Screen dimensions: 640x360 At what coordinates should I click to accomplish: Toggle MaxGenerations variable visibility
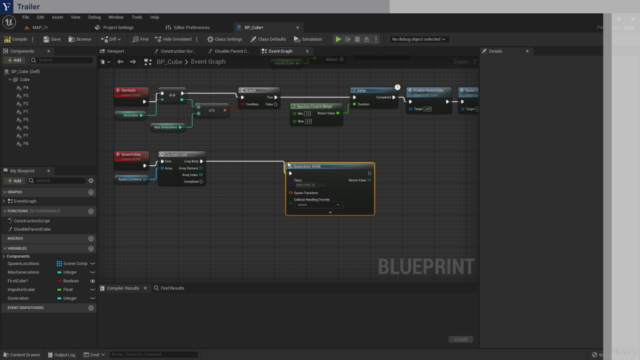coord(92,272)
